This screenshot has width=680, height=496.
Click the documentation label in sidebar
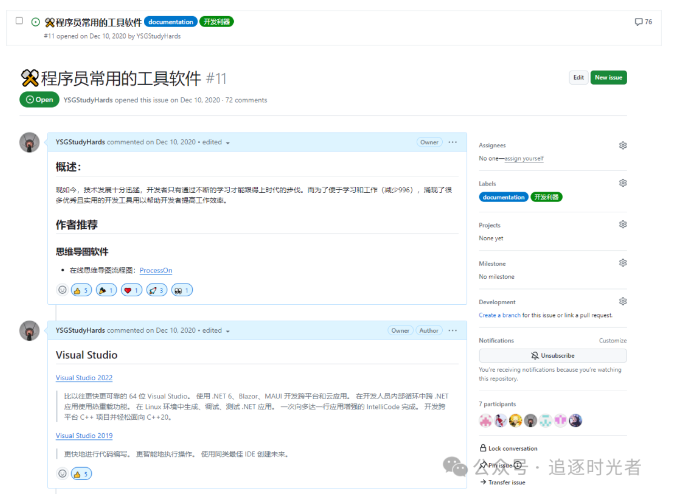[503, 197]
